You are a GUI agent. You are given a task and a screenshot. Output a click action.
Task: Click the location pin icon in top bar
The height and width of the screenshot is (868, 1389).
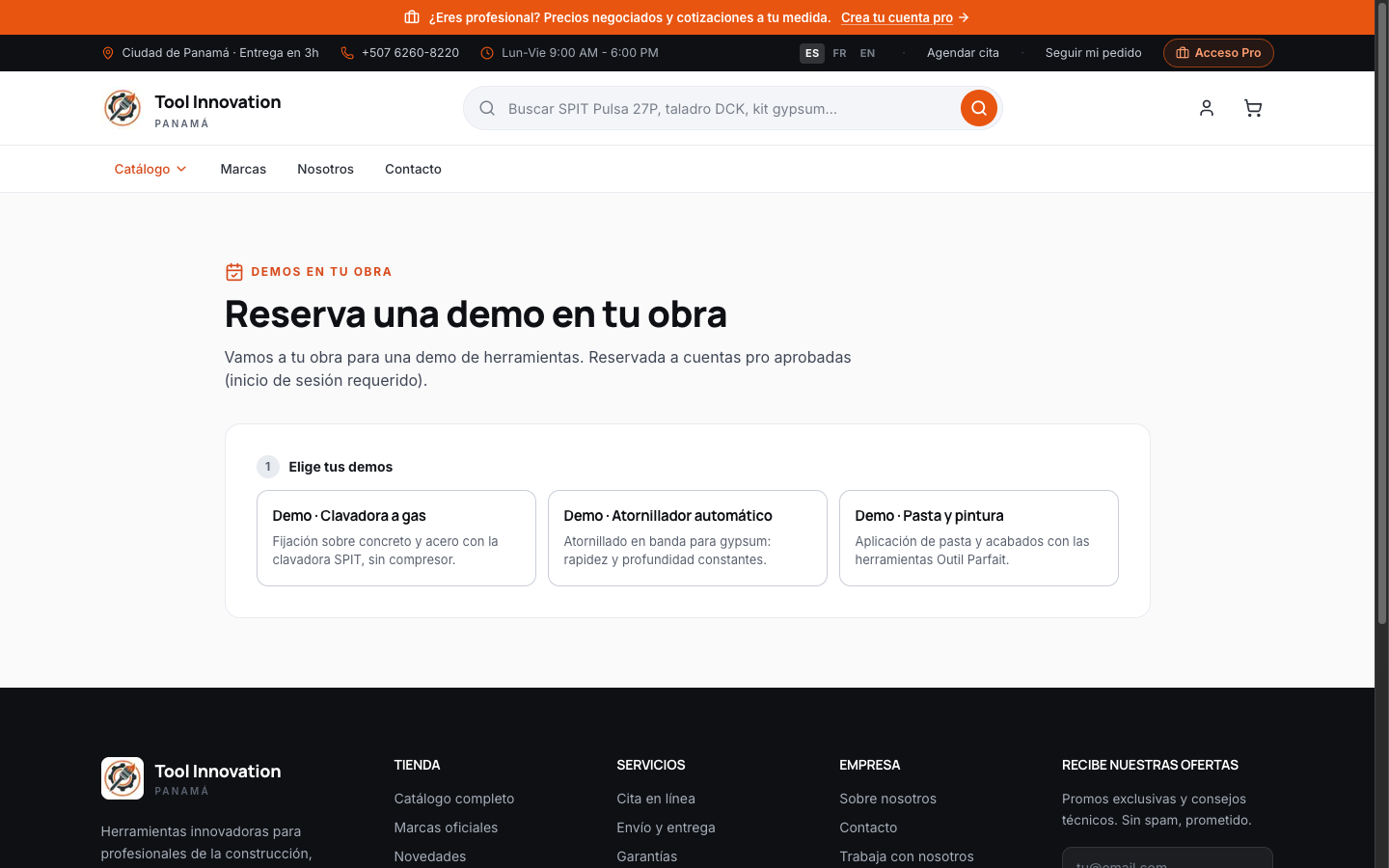coord(108,53)
